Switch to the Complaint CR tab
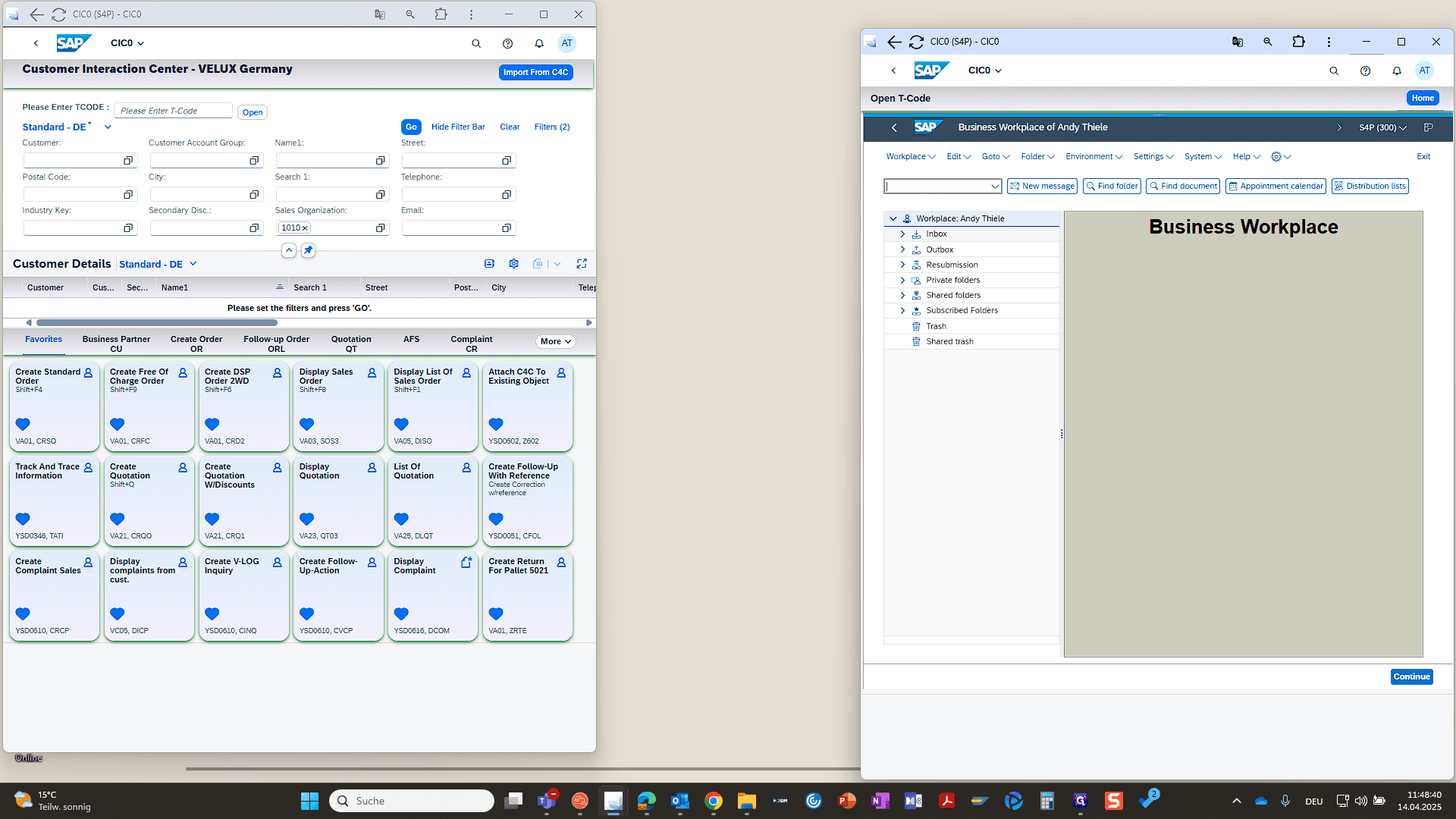This screenshot has width=1456, height=819. click(x=472, y=344)
